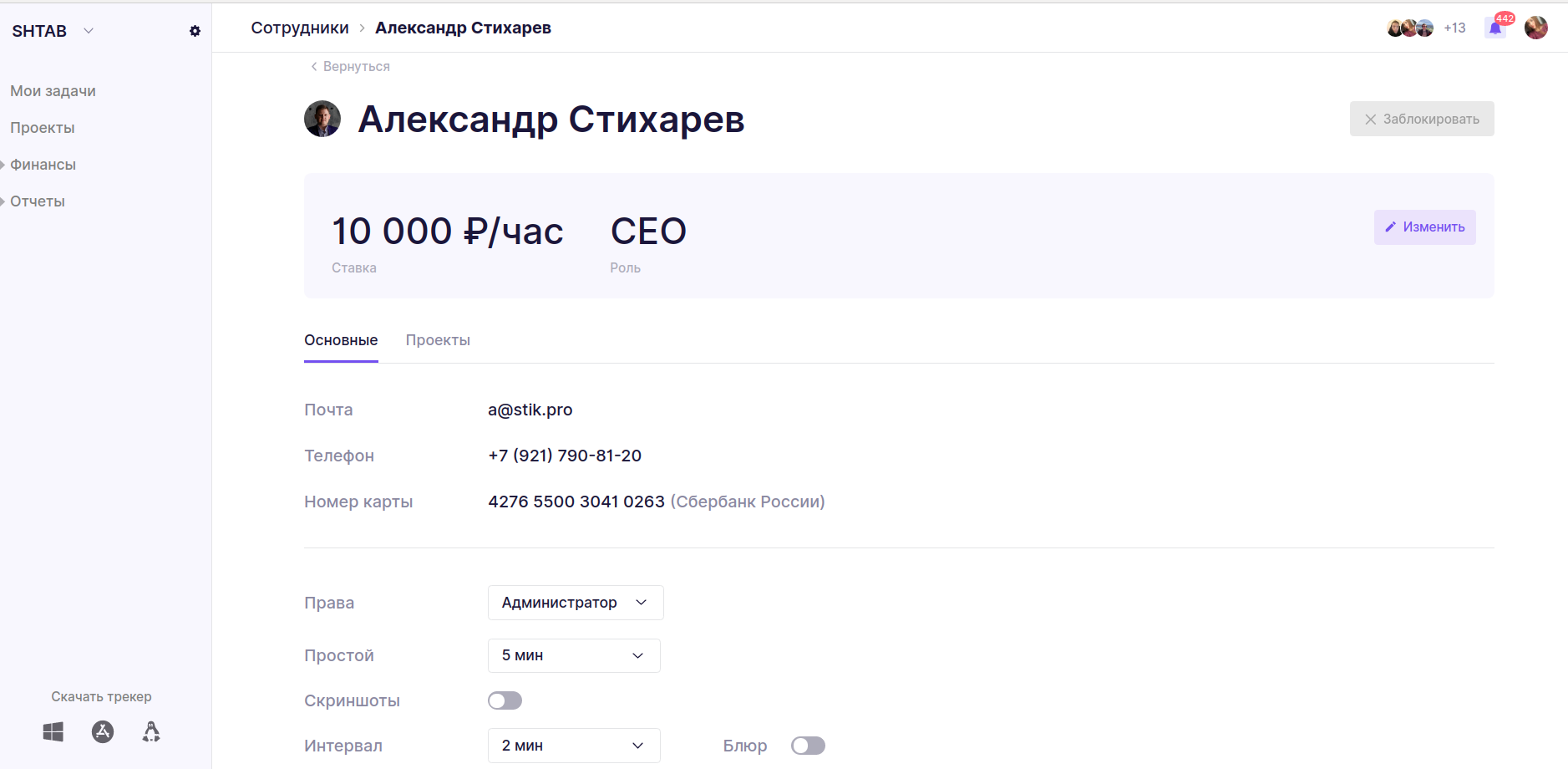Download the macOS App Store tracker

tap(103, 732)
